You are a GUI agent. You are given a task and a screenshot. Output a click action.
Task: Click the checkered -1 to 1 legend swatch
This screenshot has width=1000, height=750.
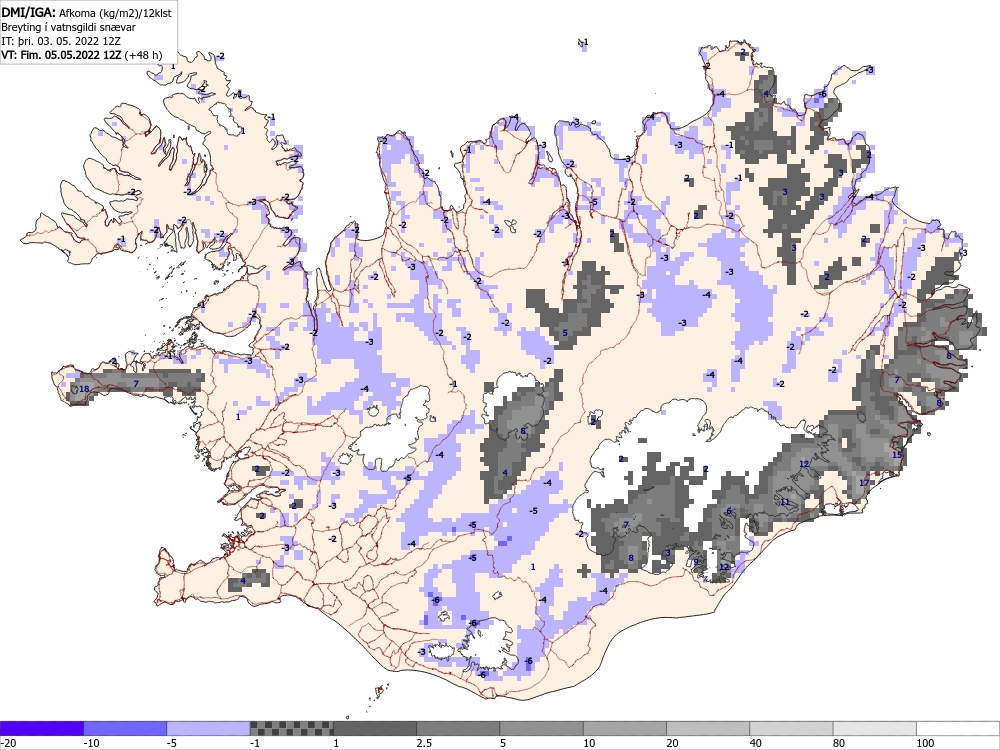pos(291,728)
